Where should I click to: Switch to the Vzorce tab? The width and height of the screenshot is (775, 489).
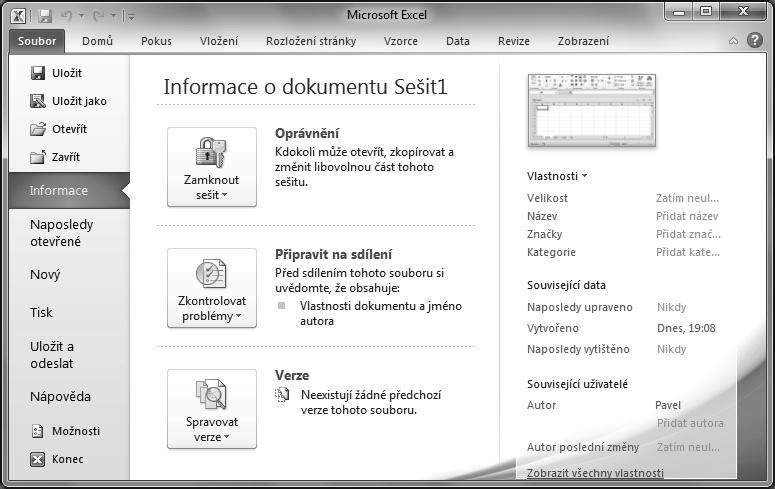click(401, 41)
